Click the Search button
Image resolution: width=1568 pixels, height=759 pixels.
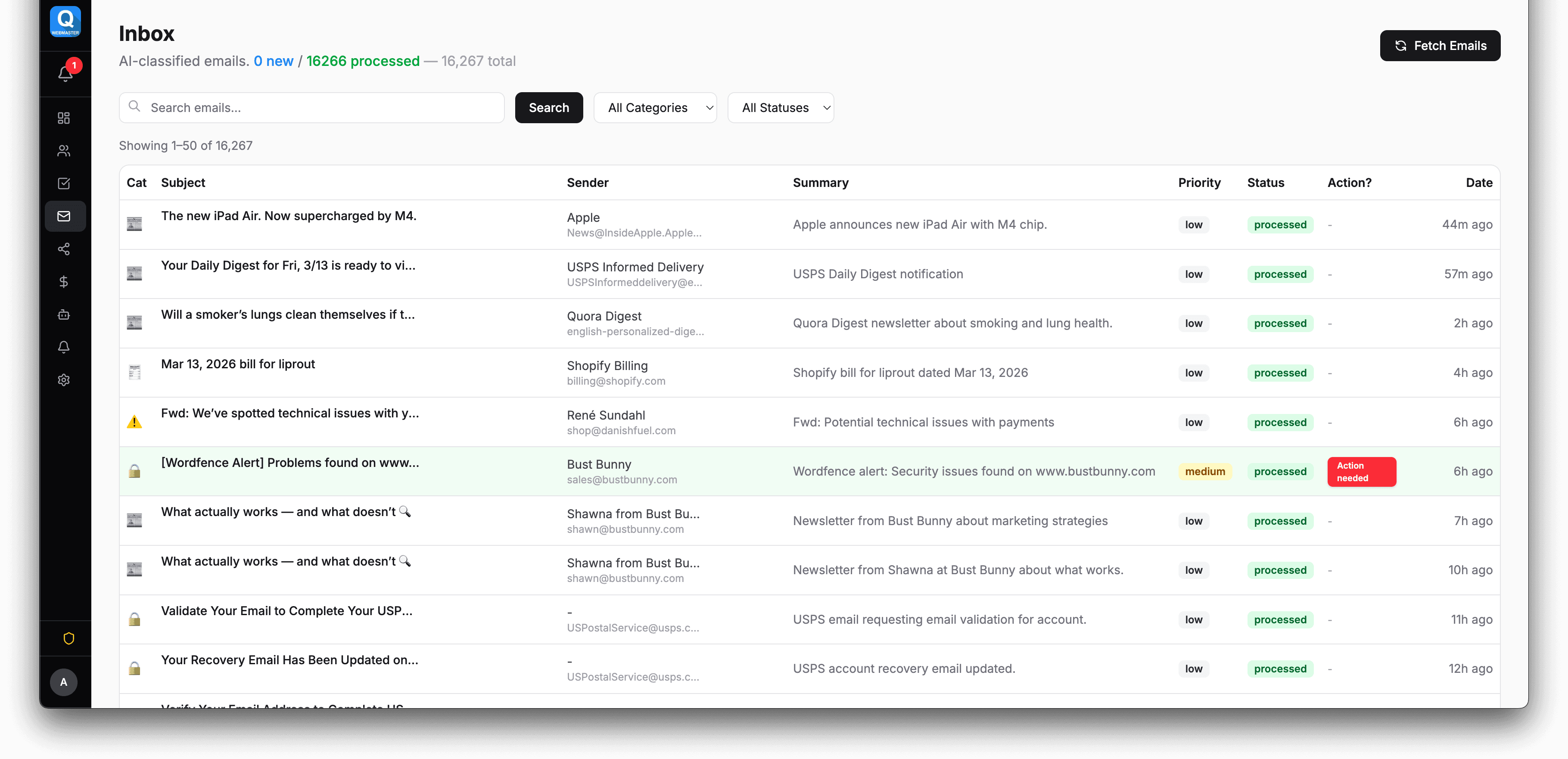pos(548,108)
